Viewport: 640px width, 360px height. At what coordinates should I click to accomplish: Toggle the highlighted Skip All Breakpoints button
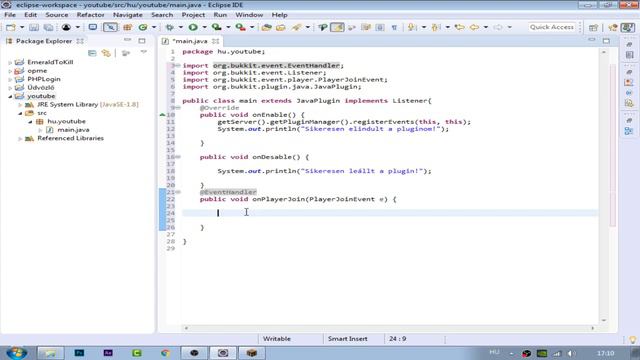[110, 27]
